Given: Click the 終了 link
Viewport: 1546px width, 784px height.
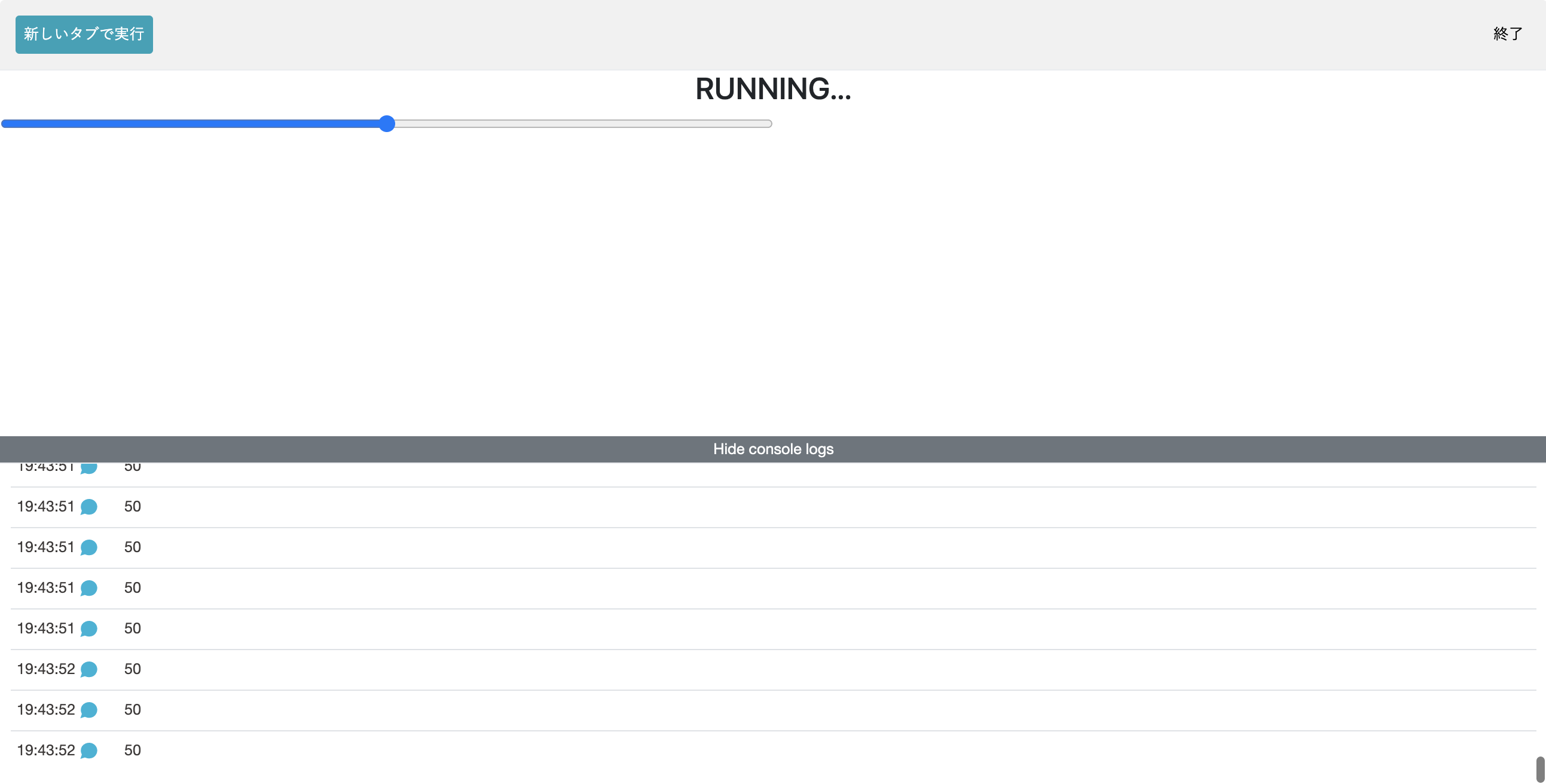Looking at the screenshot, I should [x=1507, y=34].
